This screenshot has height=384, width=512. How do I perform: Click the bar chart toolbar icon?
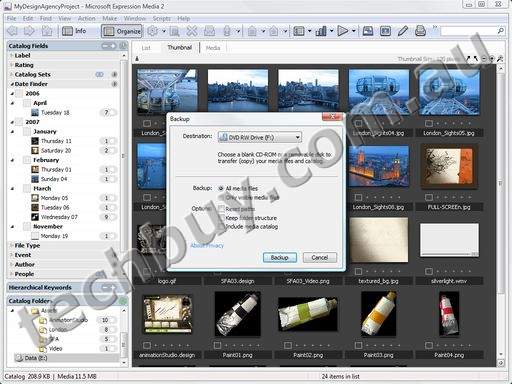pos(321,31)
